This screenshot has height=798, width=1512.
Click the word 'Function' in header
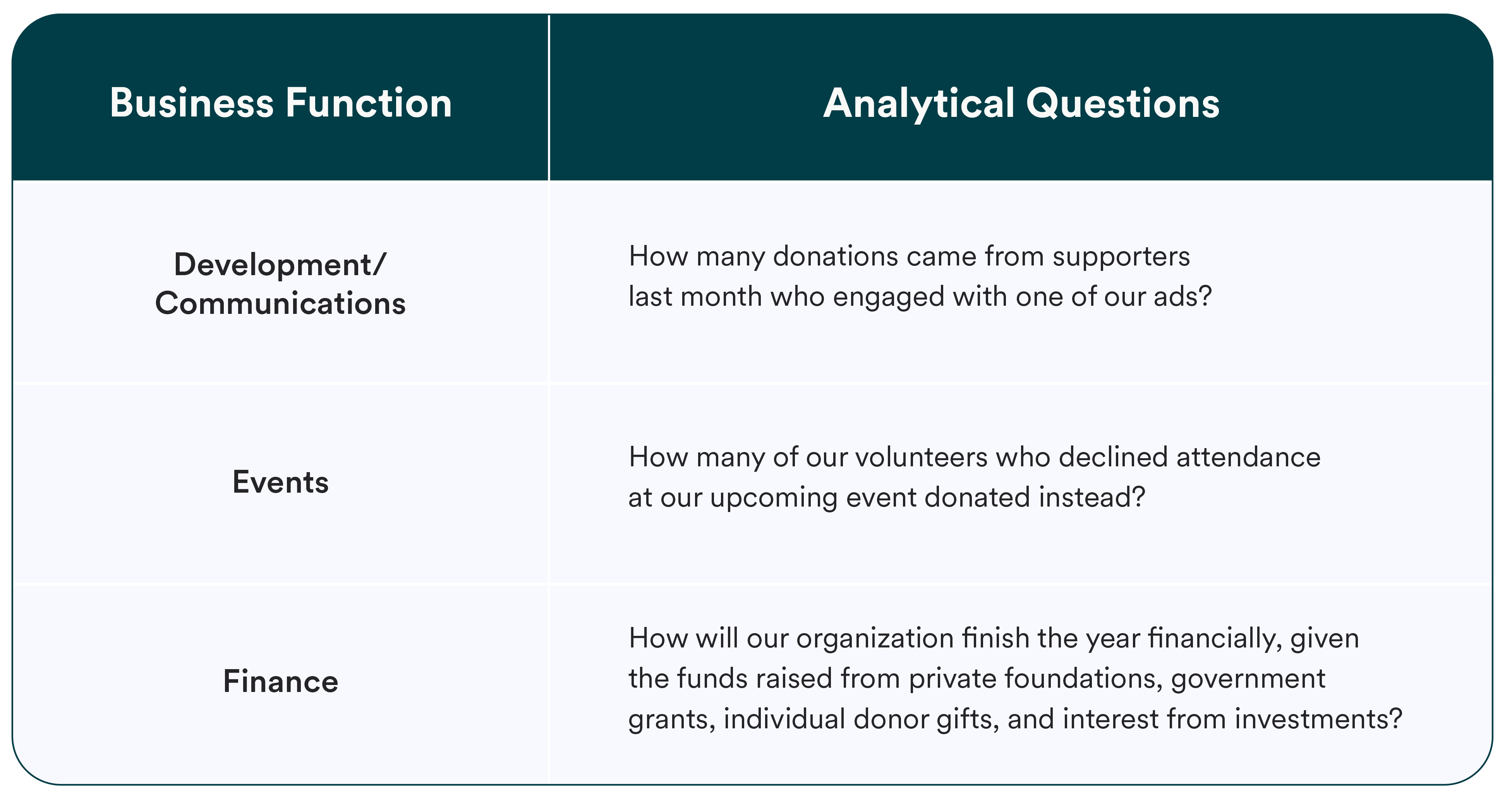pos(369,103)
